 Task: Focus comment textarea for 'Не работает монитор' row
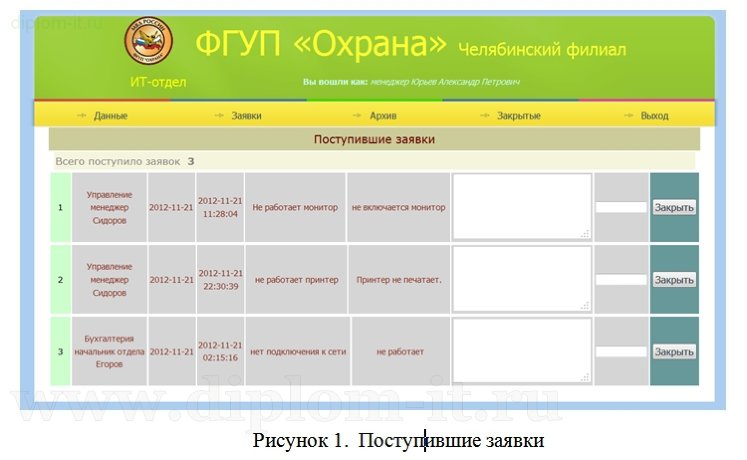(522, 206)
